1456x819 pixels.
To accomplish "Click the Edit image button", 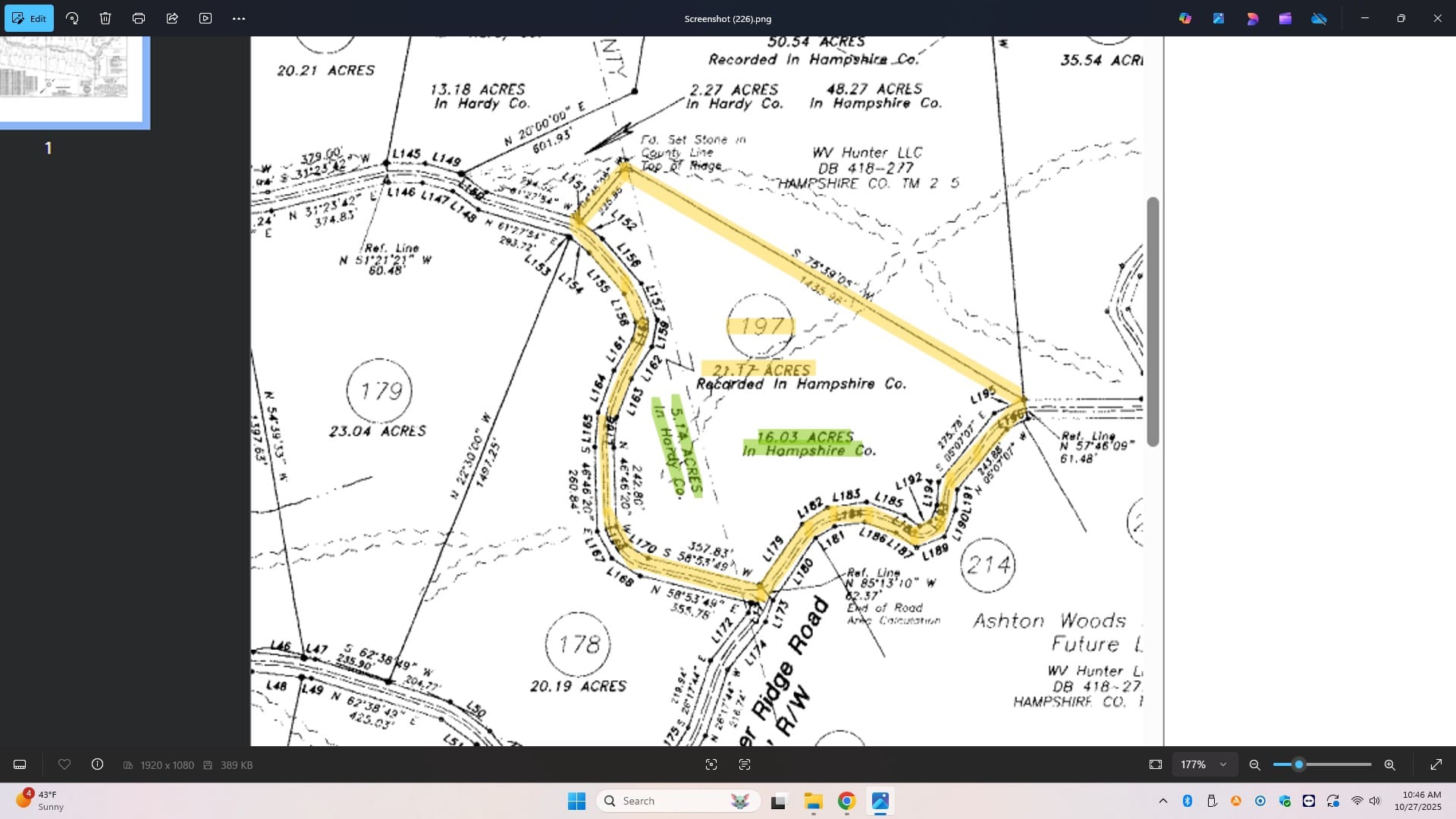I will tap(29, 18).
